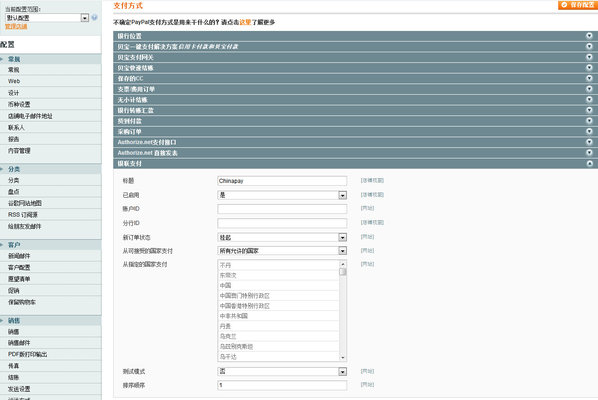
Task: Click the orange 保存配置 save config button
Action: 578,5
